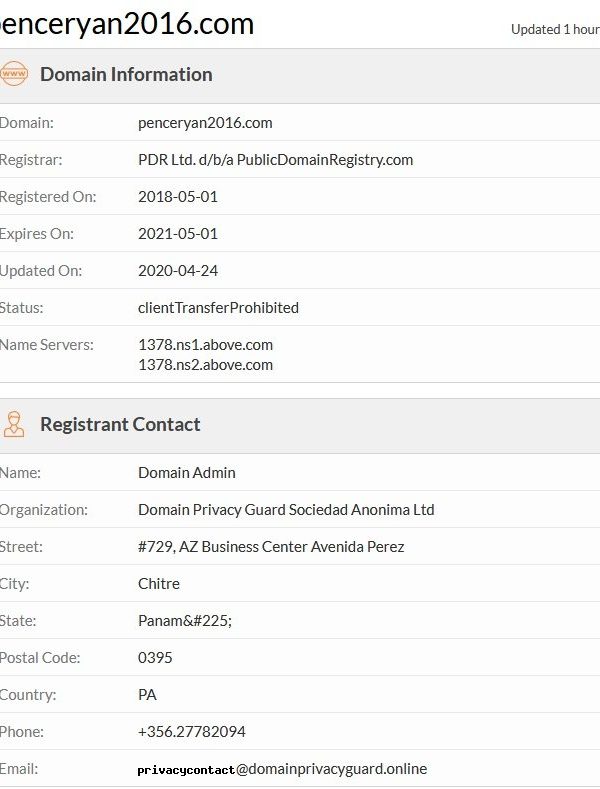Screen dimensions: 600x789
Task: Click the phone number +356.27782094
Action: 192,732
